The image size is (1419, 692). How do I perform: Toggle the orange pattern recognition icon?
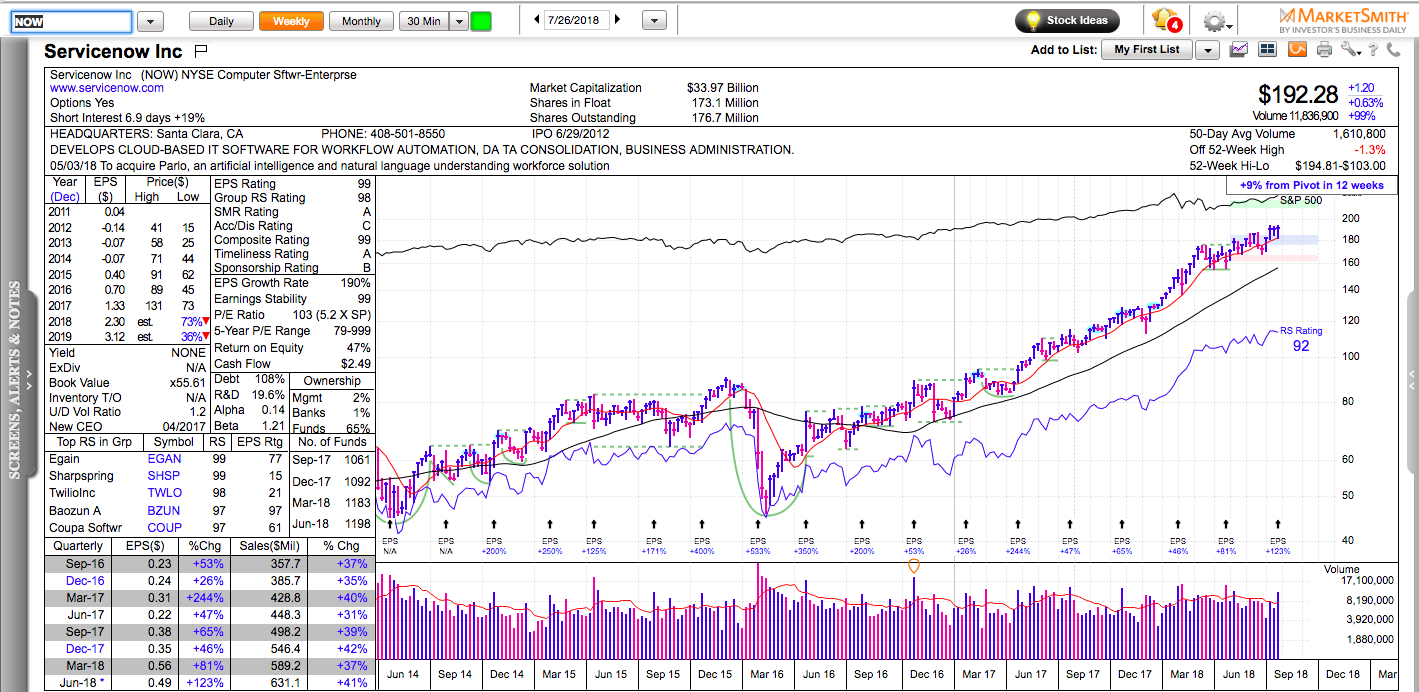click(1297, 50)
